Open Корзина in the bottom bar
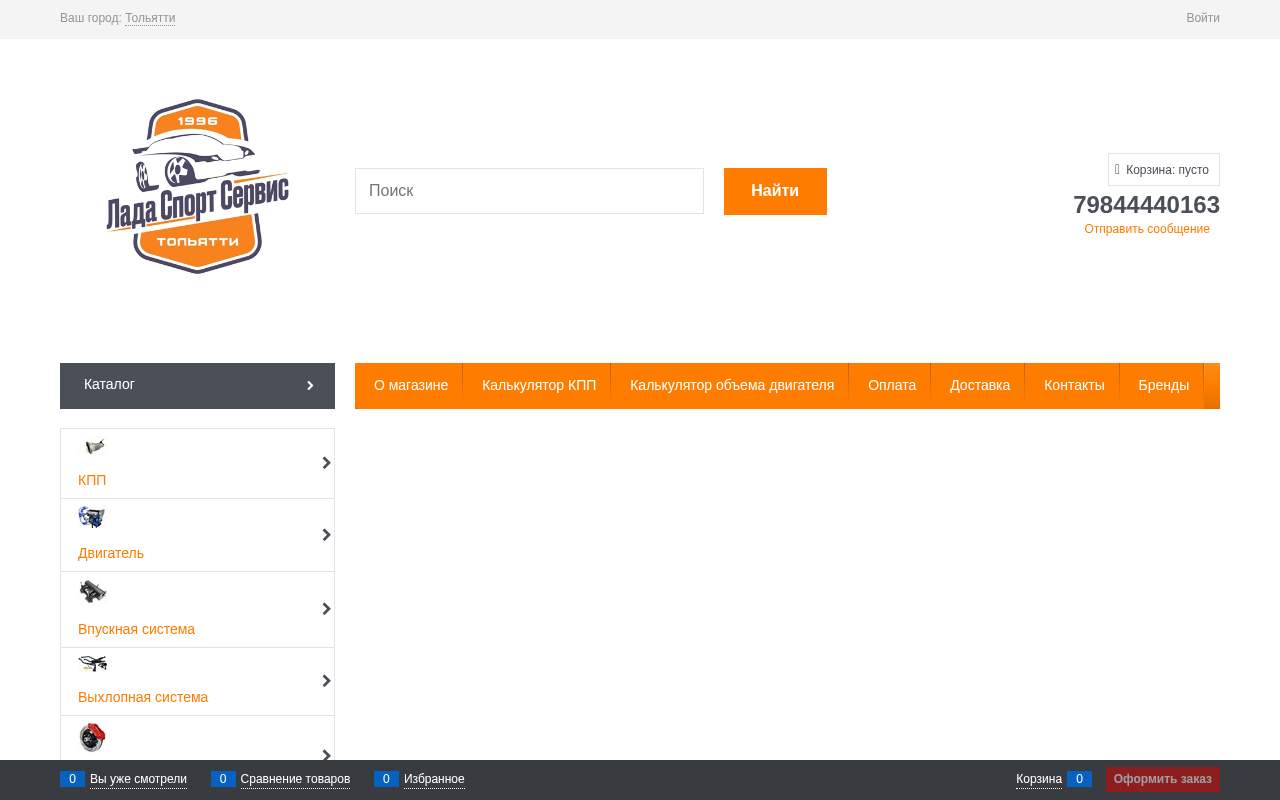This screenshot has width=1280, height=800. tap(1039, 779)
